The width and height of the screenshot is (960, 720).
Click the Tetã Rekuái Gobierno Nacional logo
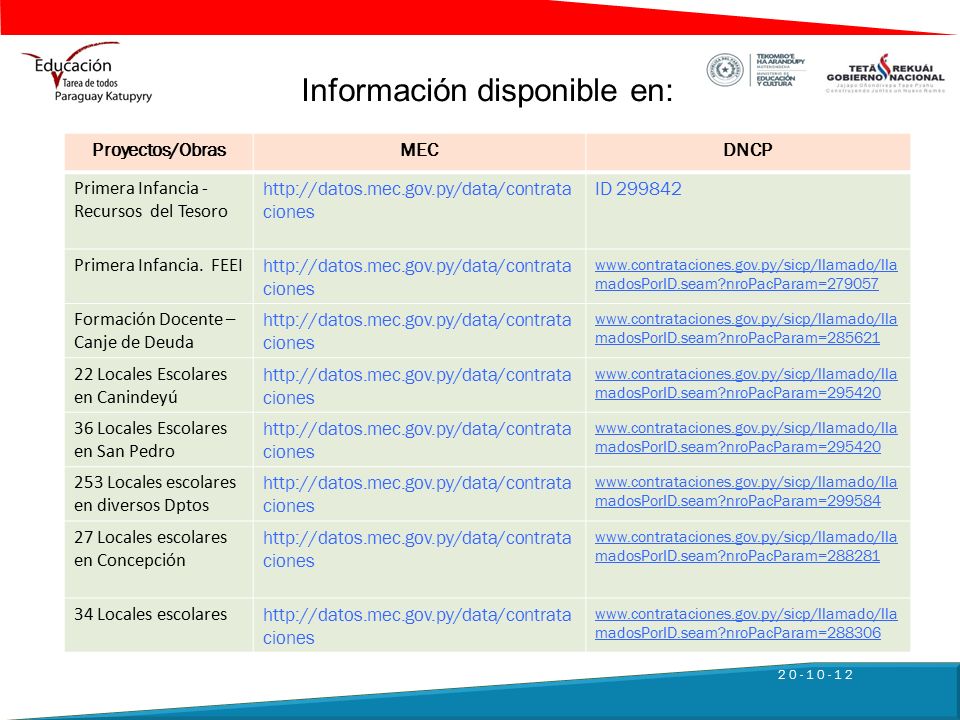tap(885, 73)
